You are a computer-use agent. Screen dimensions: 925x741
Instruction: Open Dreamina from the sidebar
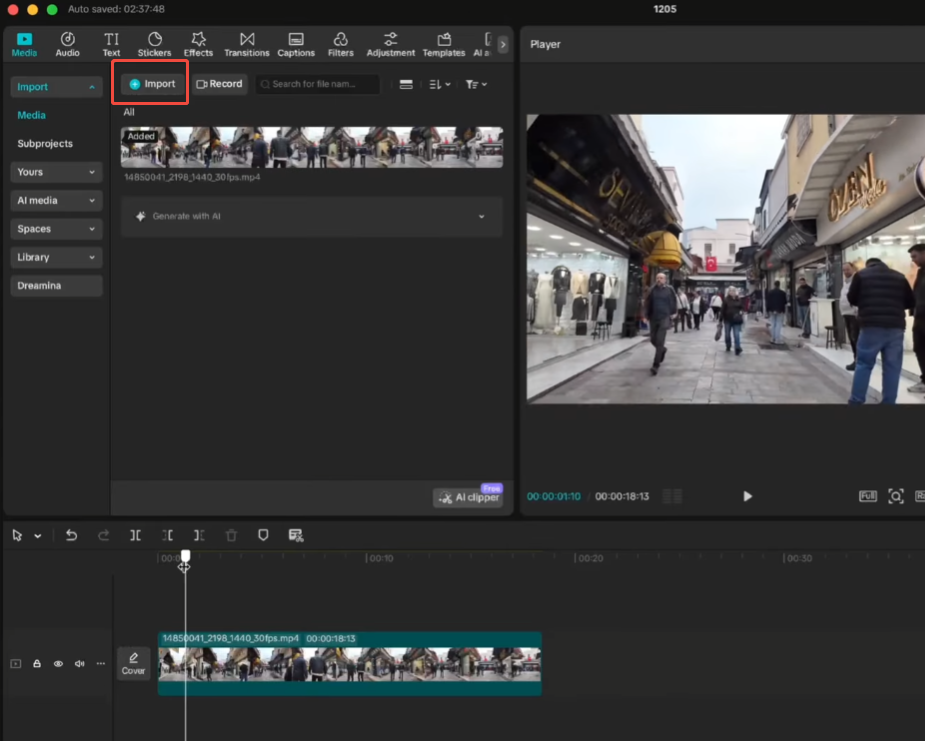tap(56, 285)
